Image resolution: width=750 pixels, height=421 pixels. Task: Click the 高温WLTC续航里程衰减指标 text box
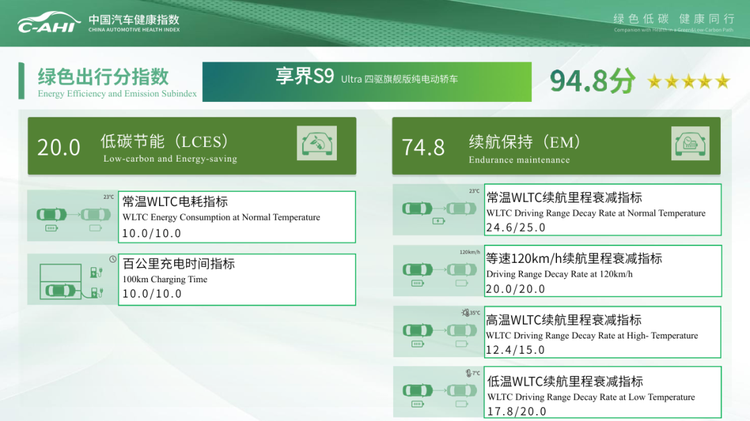(602, 331)
